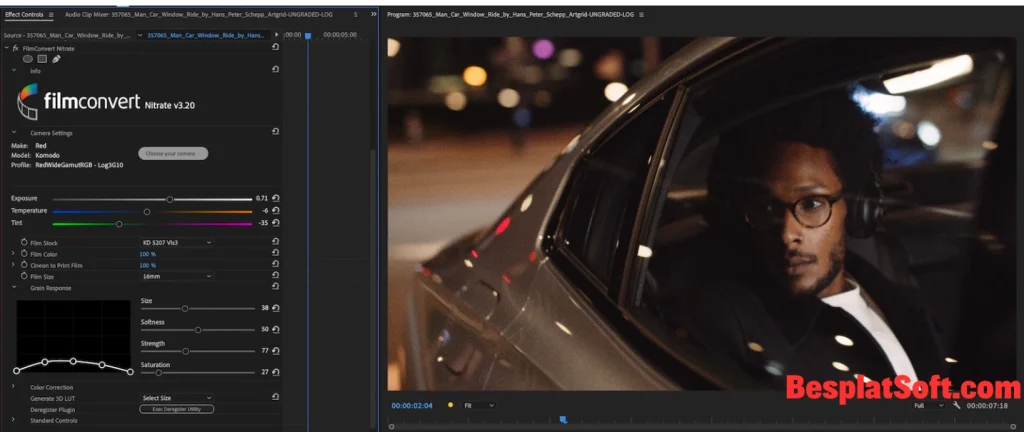Select the pen mask tool
Image resolution: width=1024 pixels, height=432 pixels.
(x=57, y=59)
